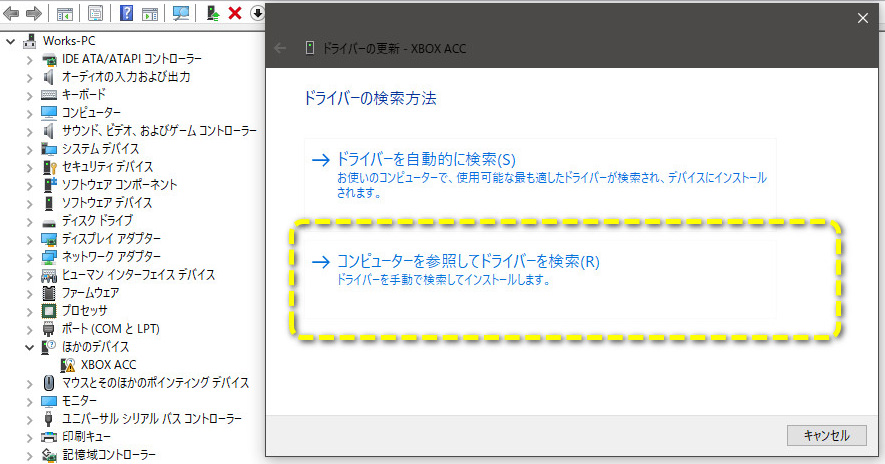Click the モニター label text
Image resolution: width=885 pixels, height=464 pixels.
point(79,401)
